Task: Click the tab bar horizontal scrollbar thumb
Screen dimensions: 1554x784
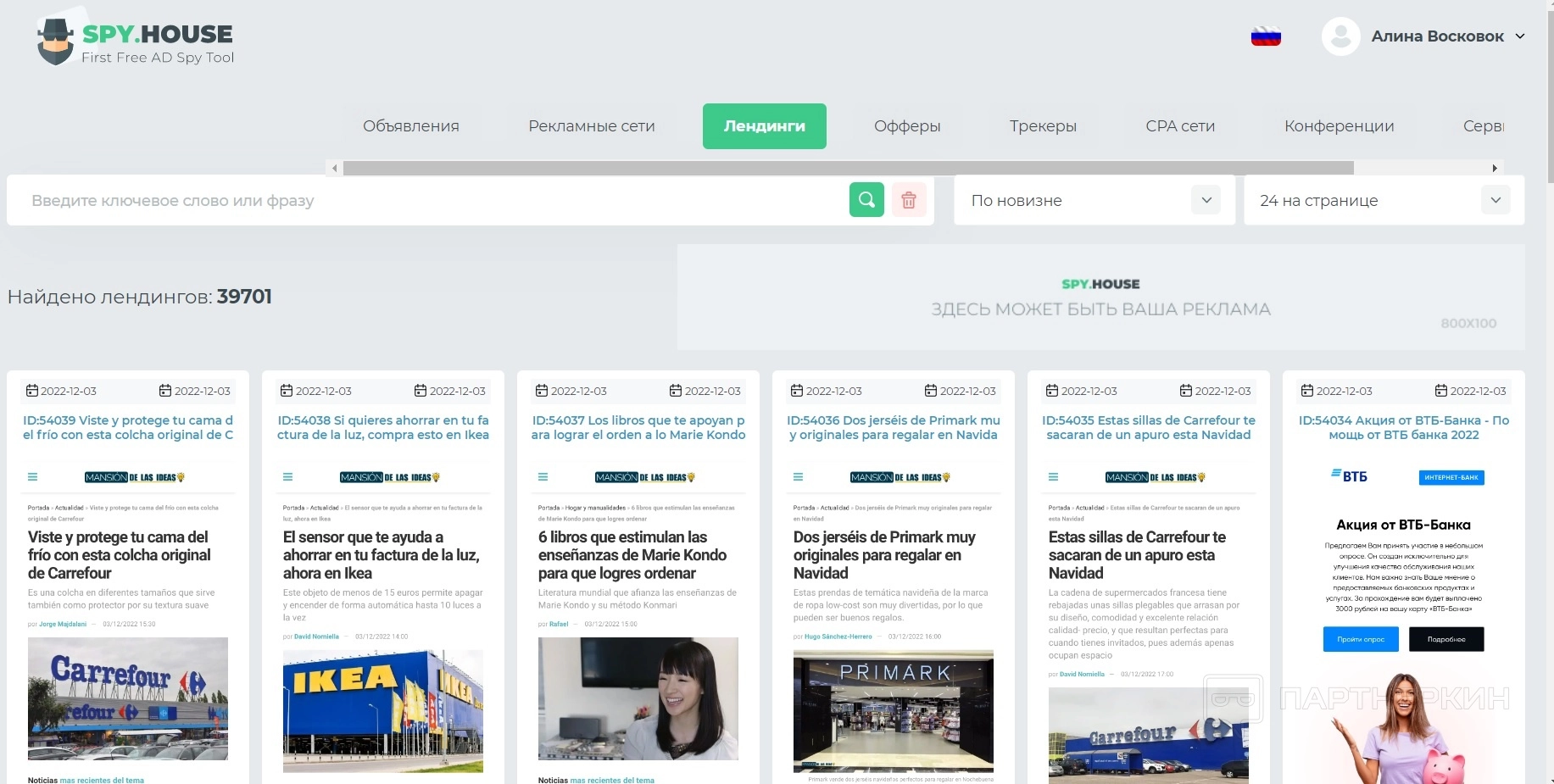Action: pos(848,168)
